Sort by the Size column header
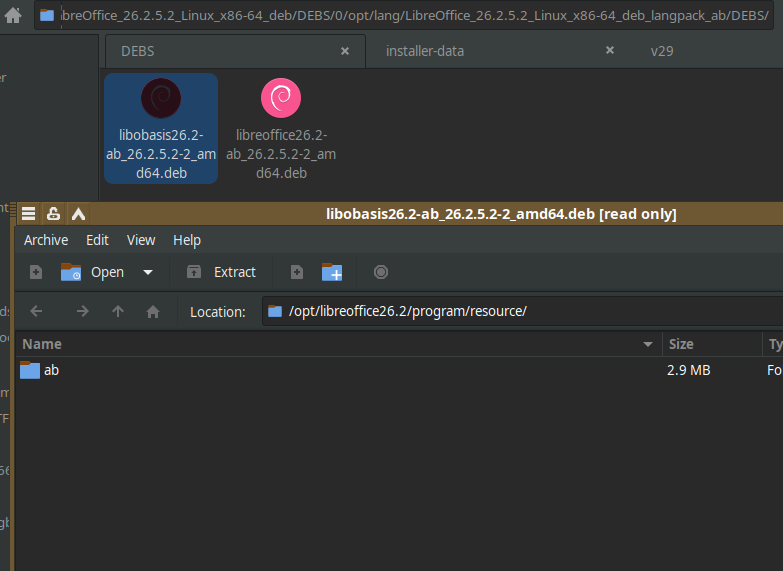The height and width of the screenshot is (571, 783). tap(713, 344)
